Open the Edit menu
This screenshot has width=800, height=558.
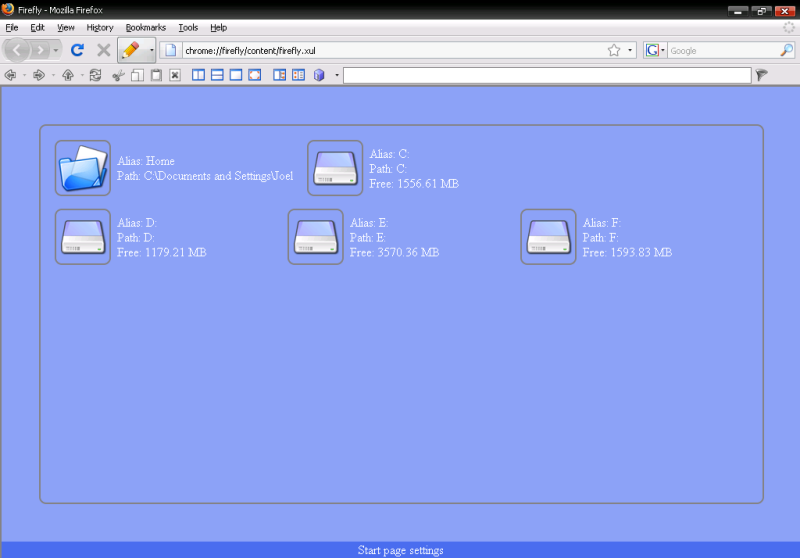point(37,28)
